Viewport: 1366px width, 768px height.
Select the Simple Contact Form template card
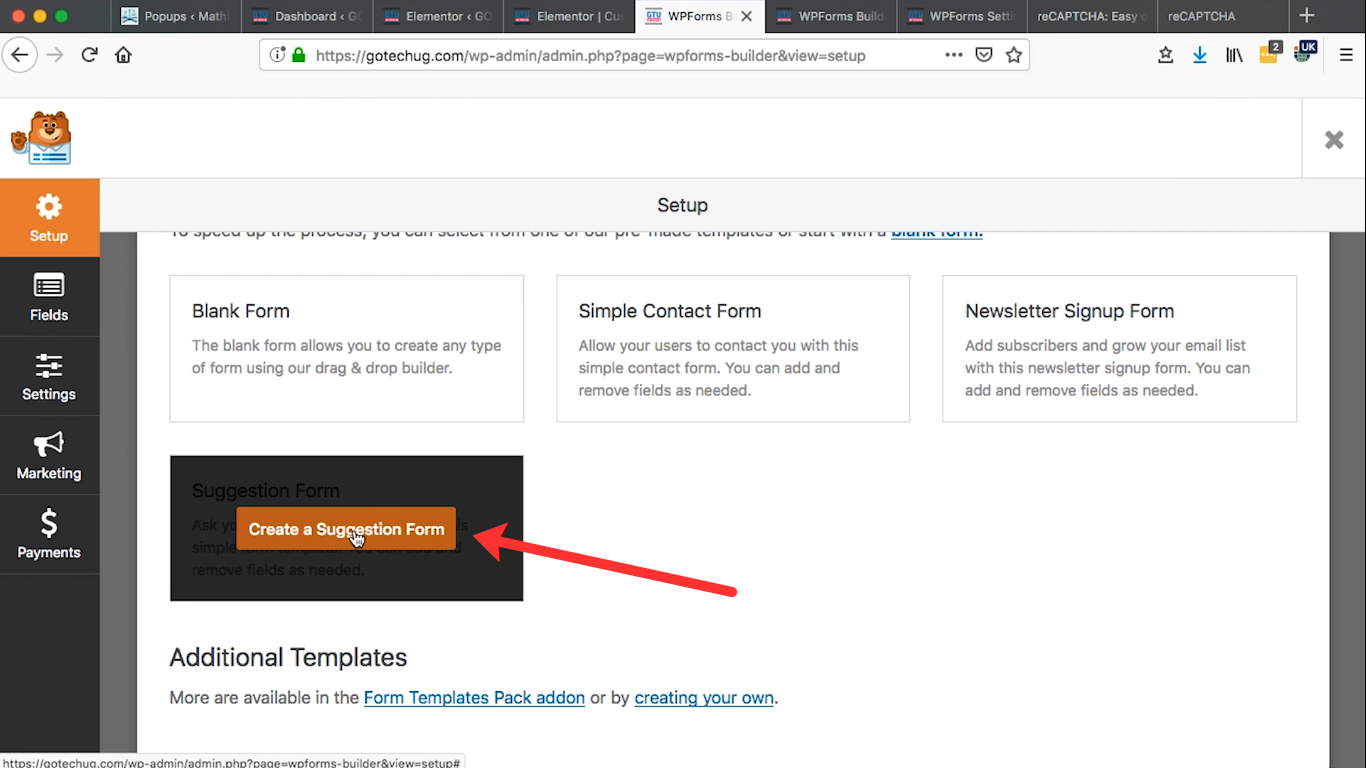[x=733, y=349]
